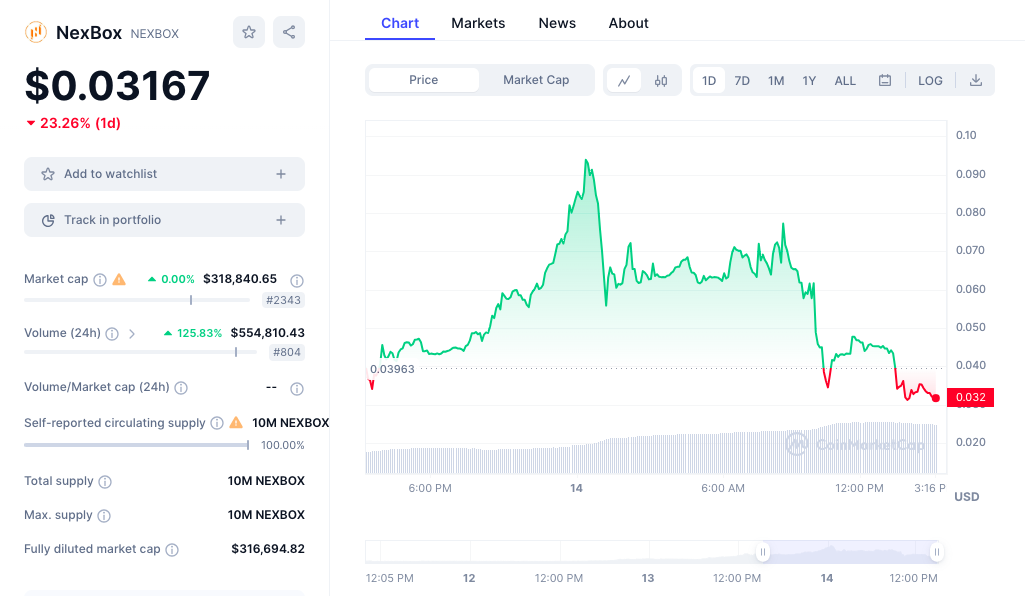Image resolution: width=1025 pixels, height=596 pixels.
Task: Click circulating supply 100.00% progress bar
Action: (x=137, y=445)
